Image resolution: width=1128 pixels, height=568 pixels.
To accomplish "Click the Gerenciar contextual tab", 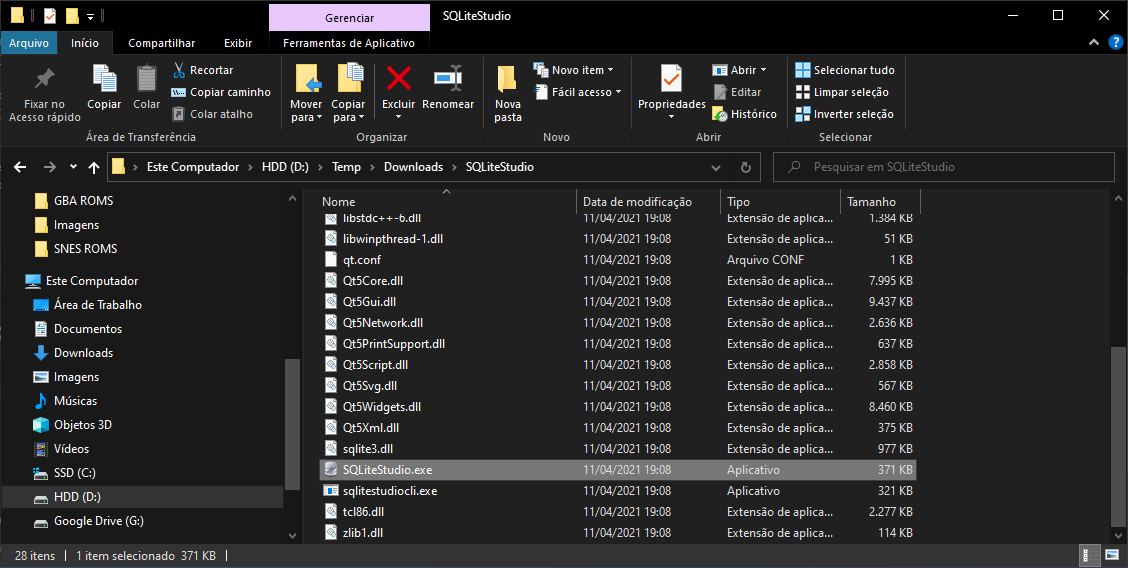I will pyautogui.click(x=350, y=18).
